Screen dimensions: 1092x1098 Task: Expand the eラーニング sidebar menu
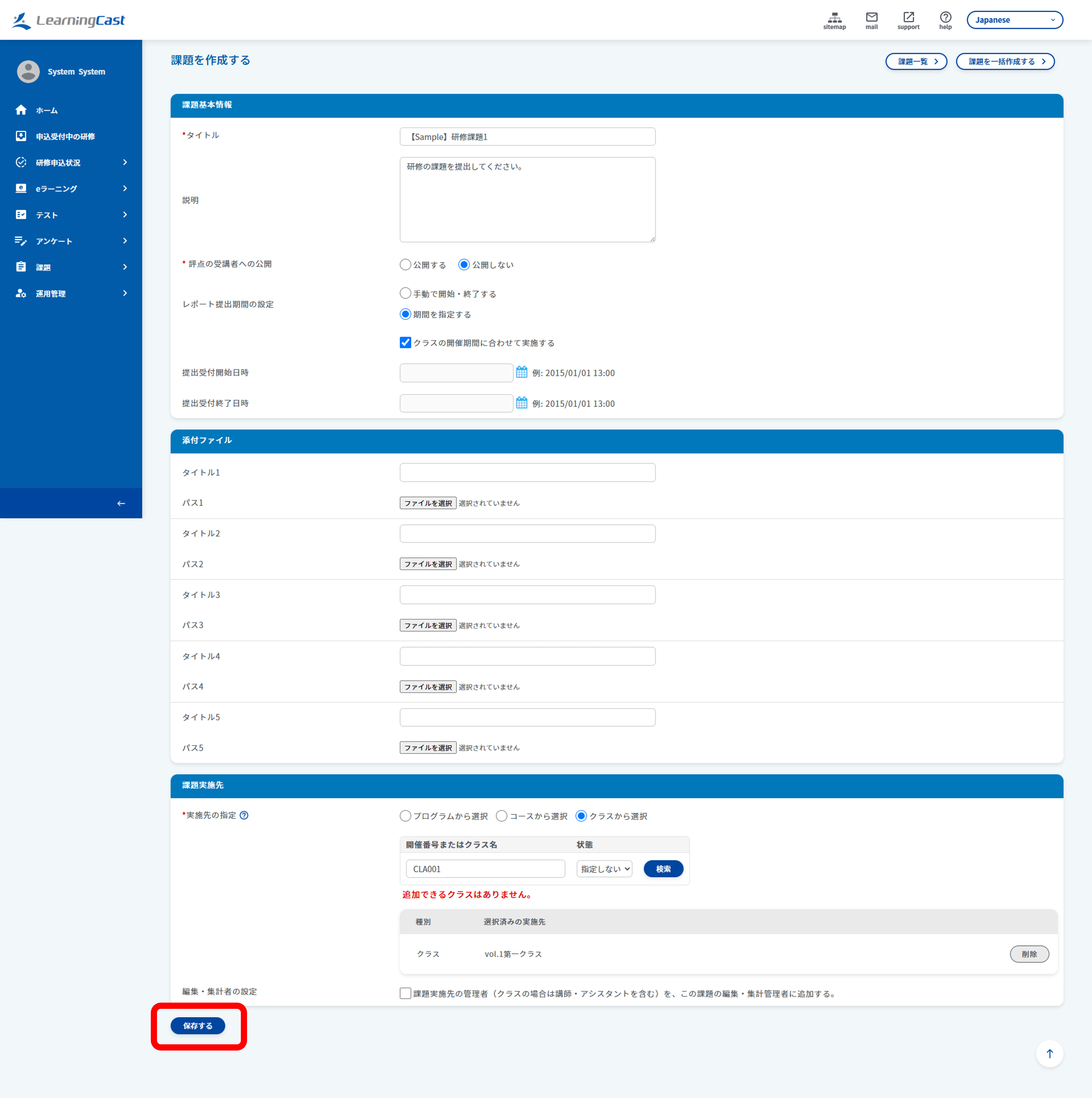(71, 188)
